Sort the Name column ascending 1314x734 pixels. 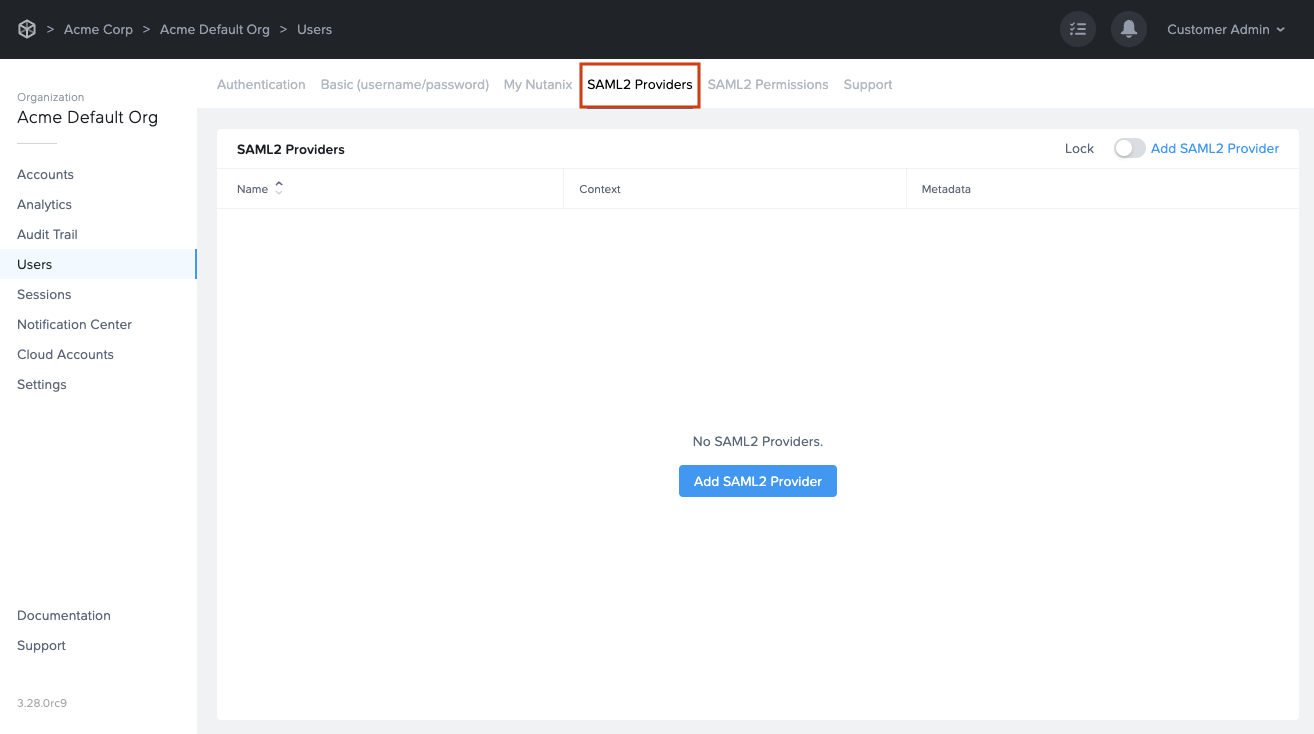pyautogui.click(x=278, y=184)
